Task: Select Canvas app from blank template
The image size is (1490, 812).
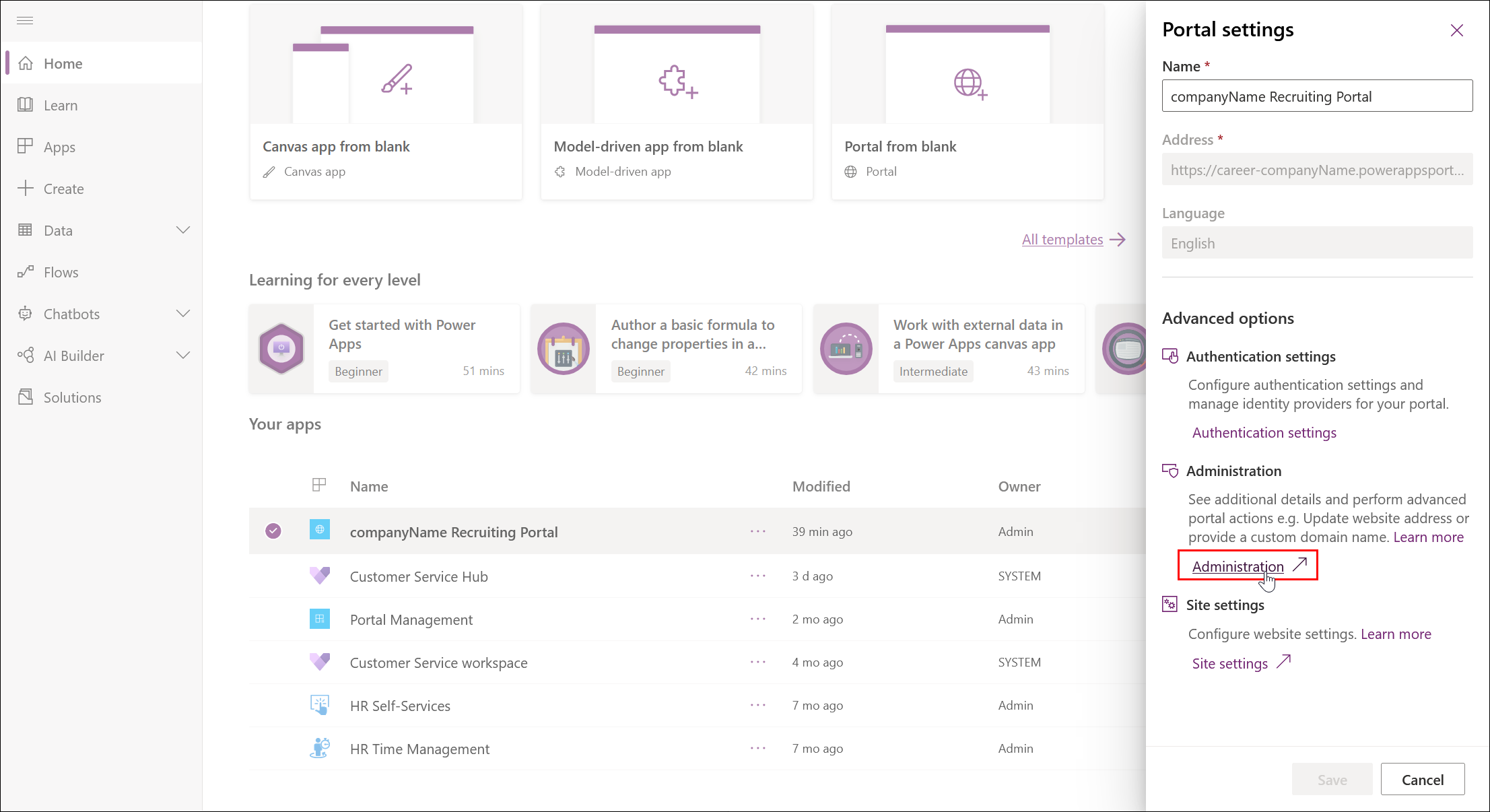Action: [x=386, y=102]
